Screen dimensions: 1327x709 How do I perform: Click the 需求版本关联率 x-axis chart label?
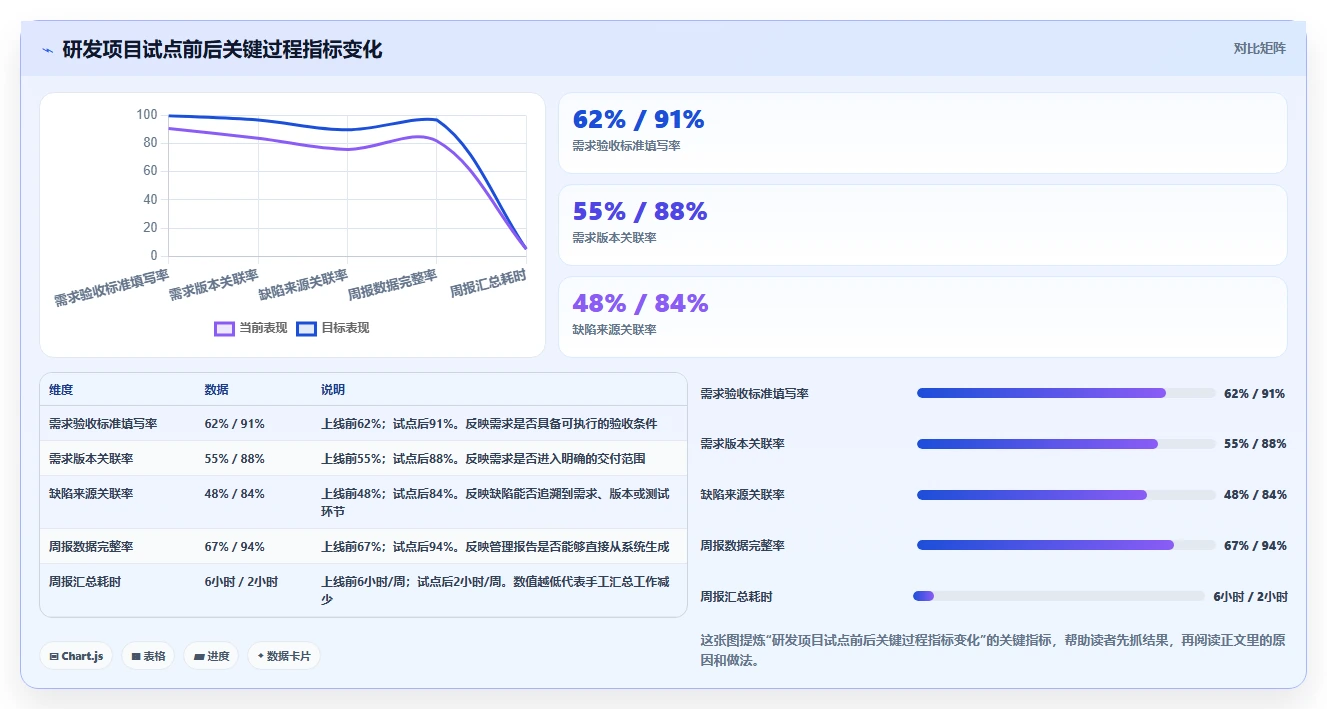[213, 285]
